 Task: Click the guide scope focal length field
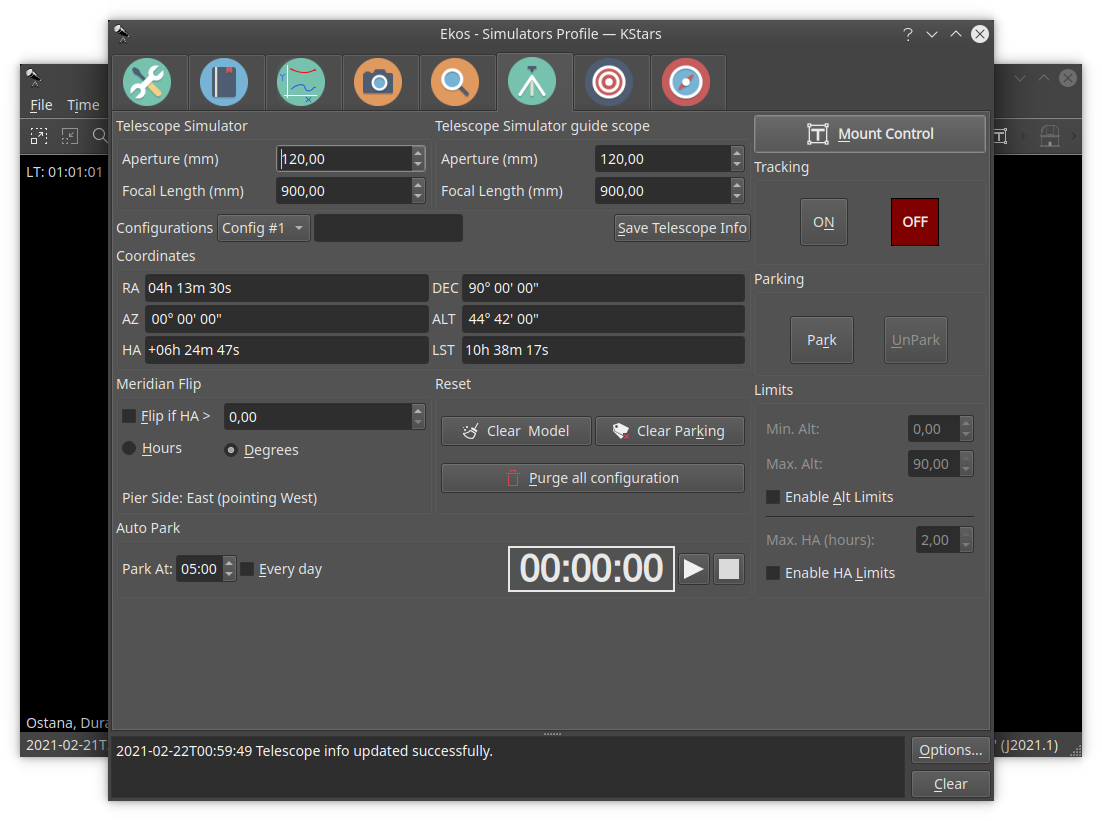coord(663,191)
